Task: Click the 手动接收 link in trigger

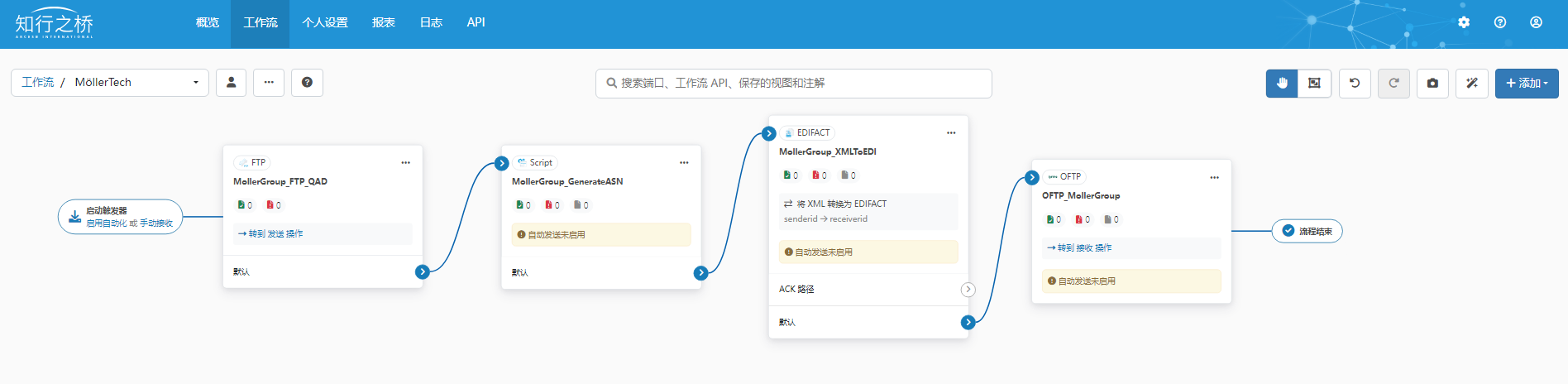Action: pyautogui.click(x=156, y=223)
